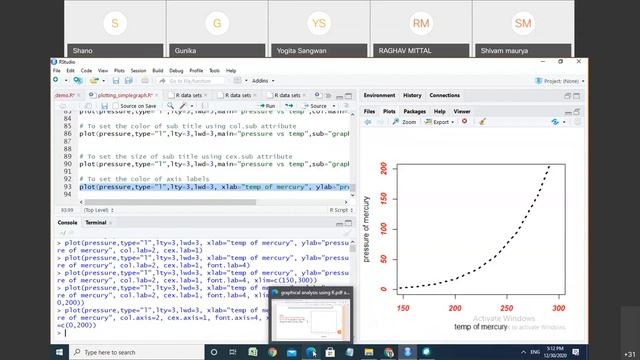Open the R Script file type dropdown
The width and height of the screenshot is (640, 360).
pyautogui.click(x=341, y=210)
